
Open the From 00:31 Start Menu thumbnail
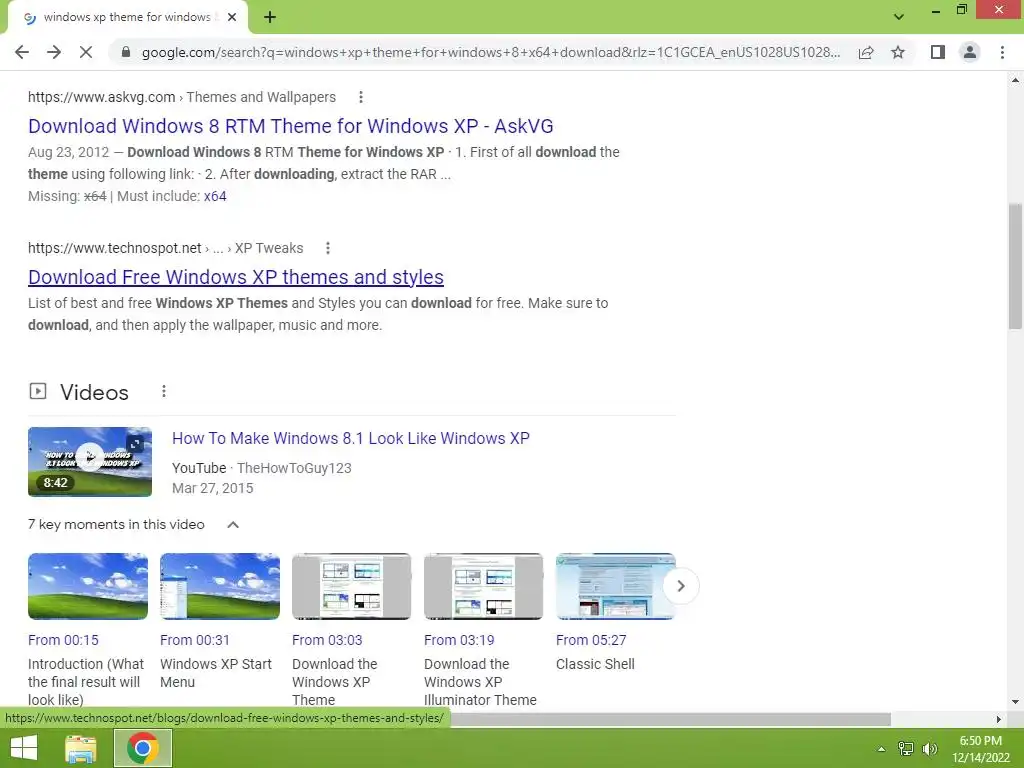tap(220, 586)
